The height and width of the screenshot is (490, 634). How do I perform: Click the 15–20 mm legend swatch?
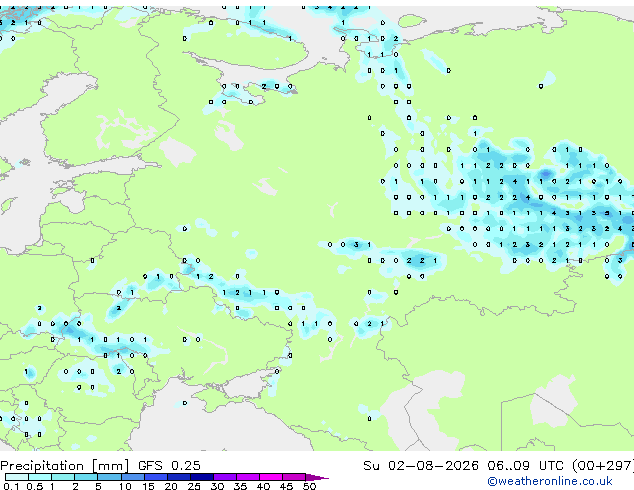[155, 477]
